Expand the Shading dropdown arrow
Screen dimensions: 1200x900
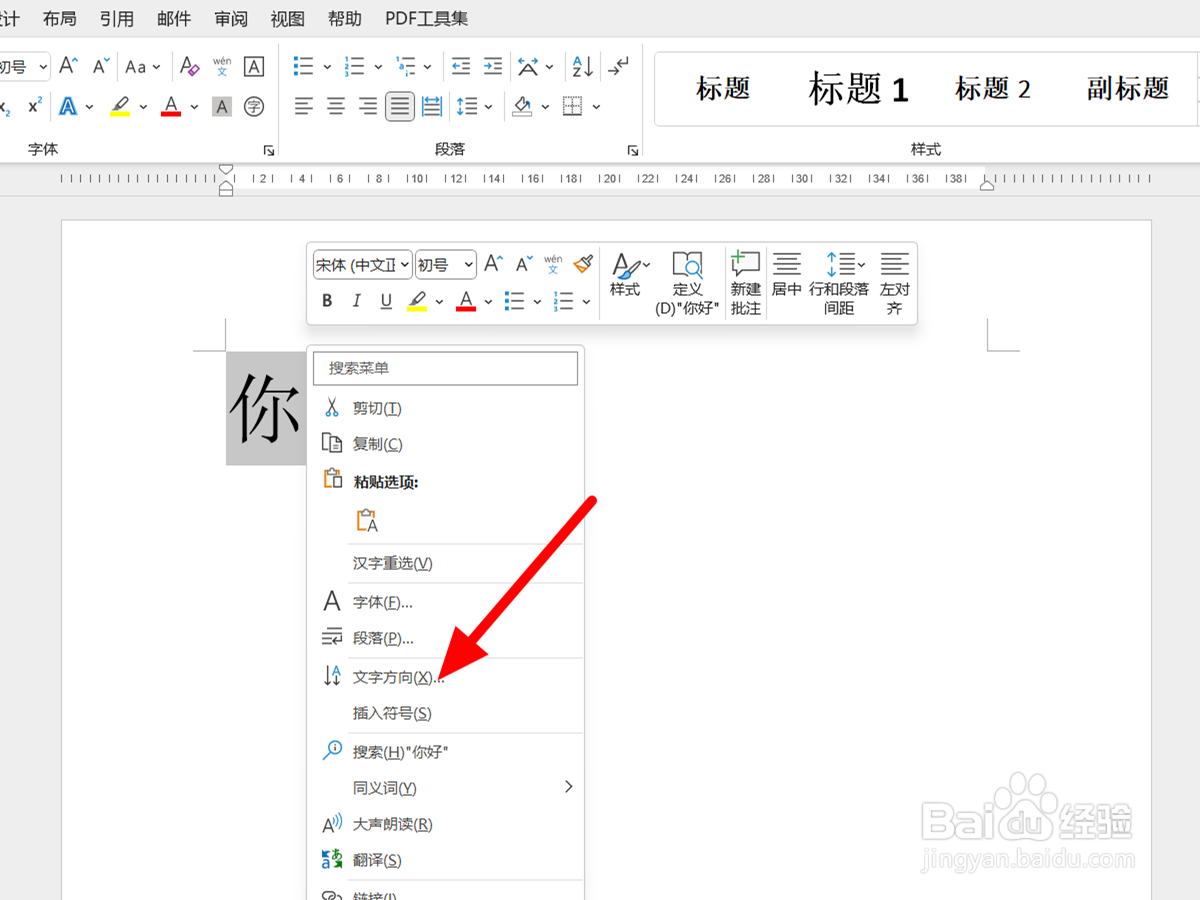(x=547, y=106)
